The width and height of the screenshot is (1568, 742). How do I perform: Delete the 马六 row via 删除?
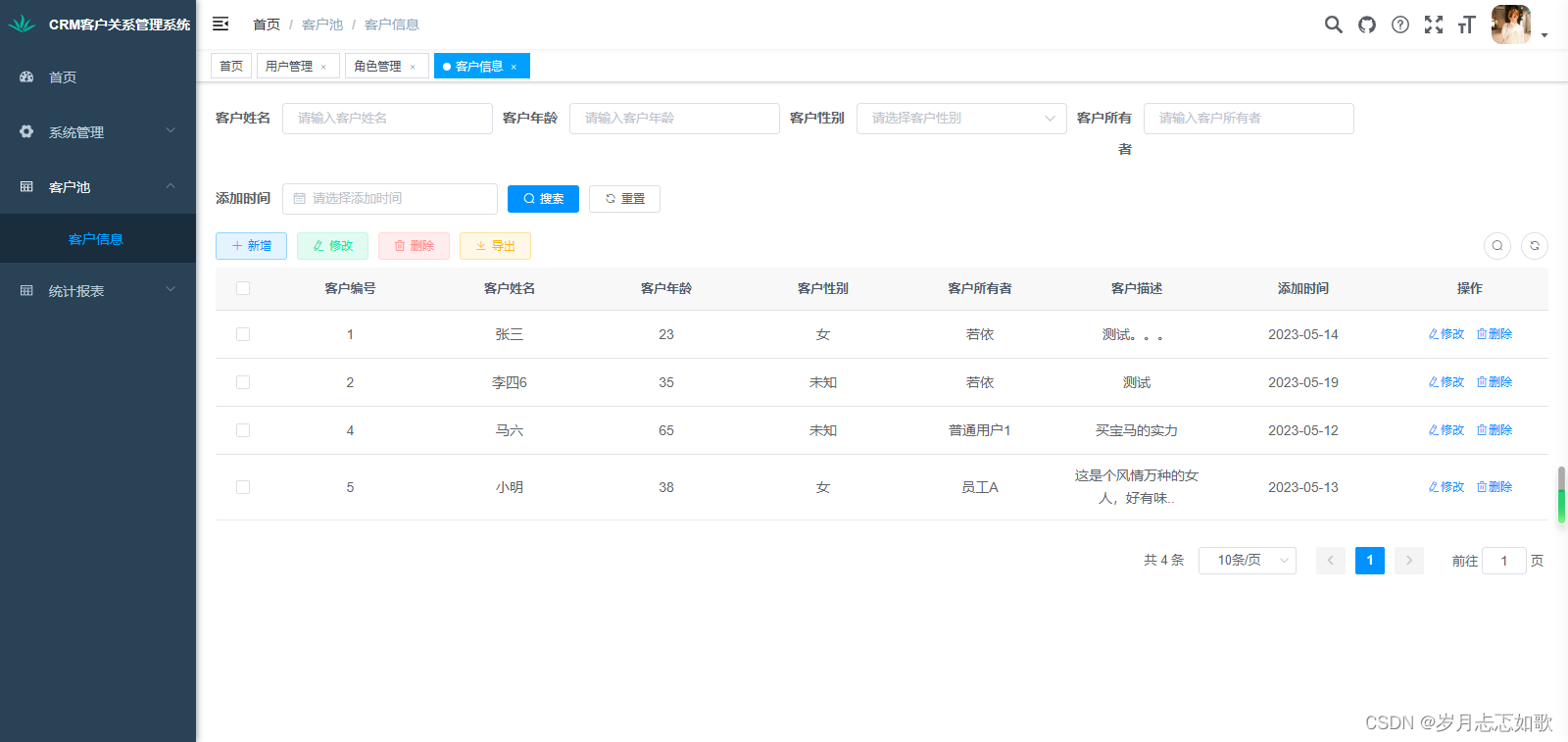[1494, 429]
